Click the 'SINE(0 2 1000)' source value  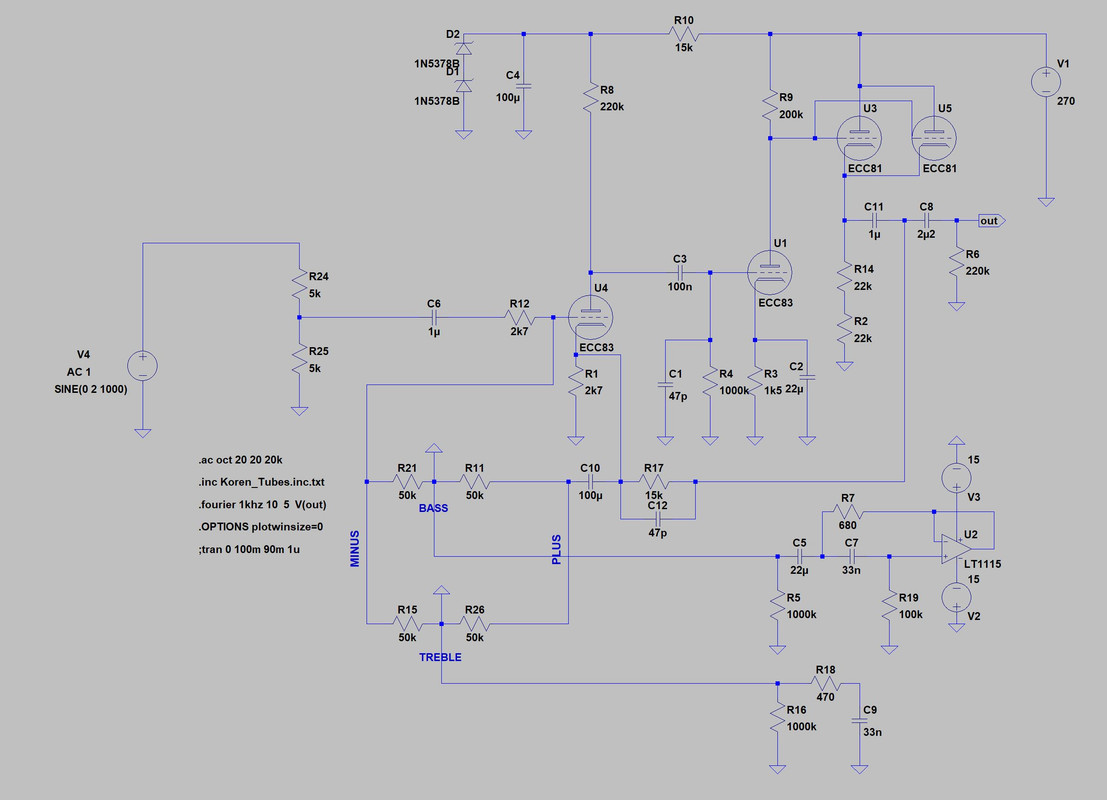point(91,389)
